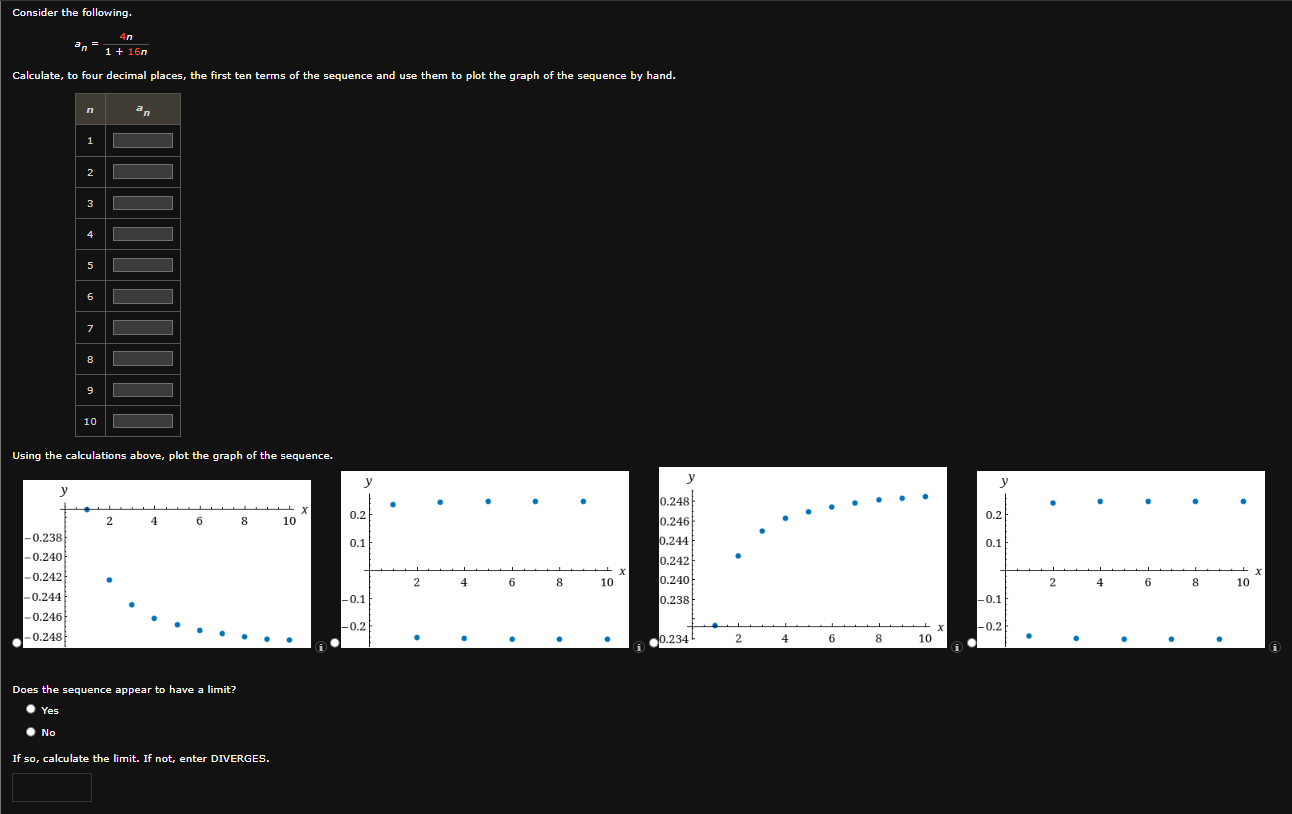1292x814 pixels.
Task: Click the answer field for n = 8
Action: (141, 358)
